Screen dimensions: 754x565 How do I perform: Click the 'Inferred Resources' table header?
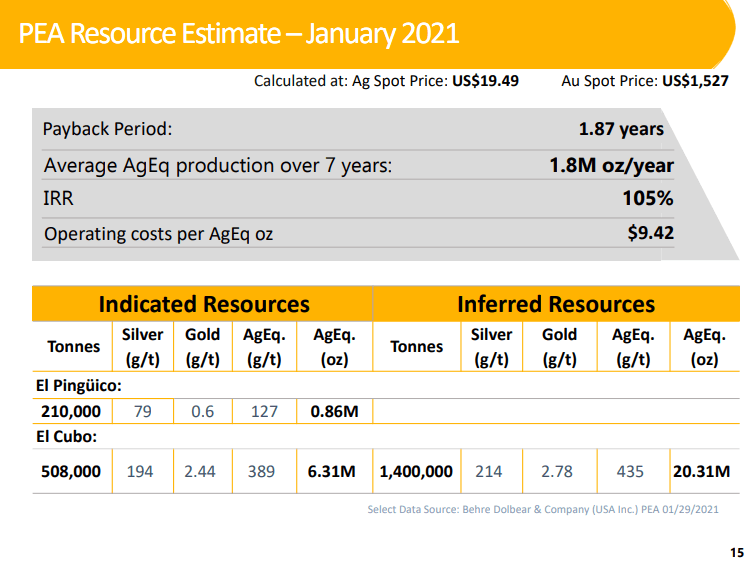tap(556, 304)
